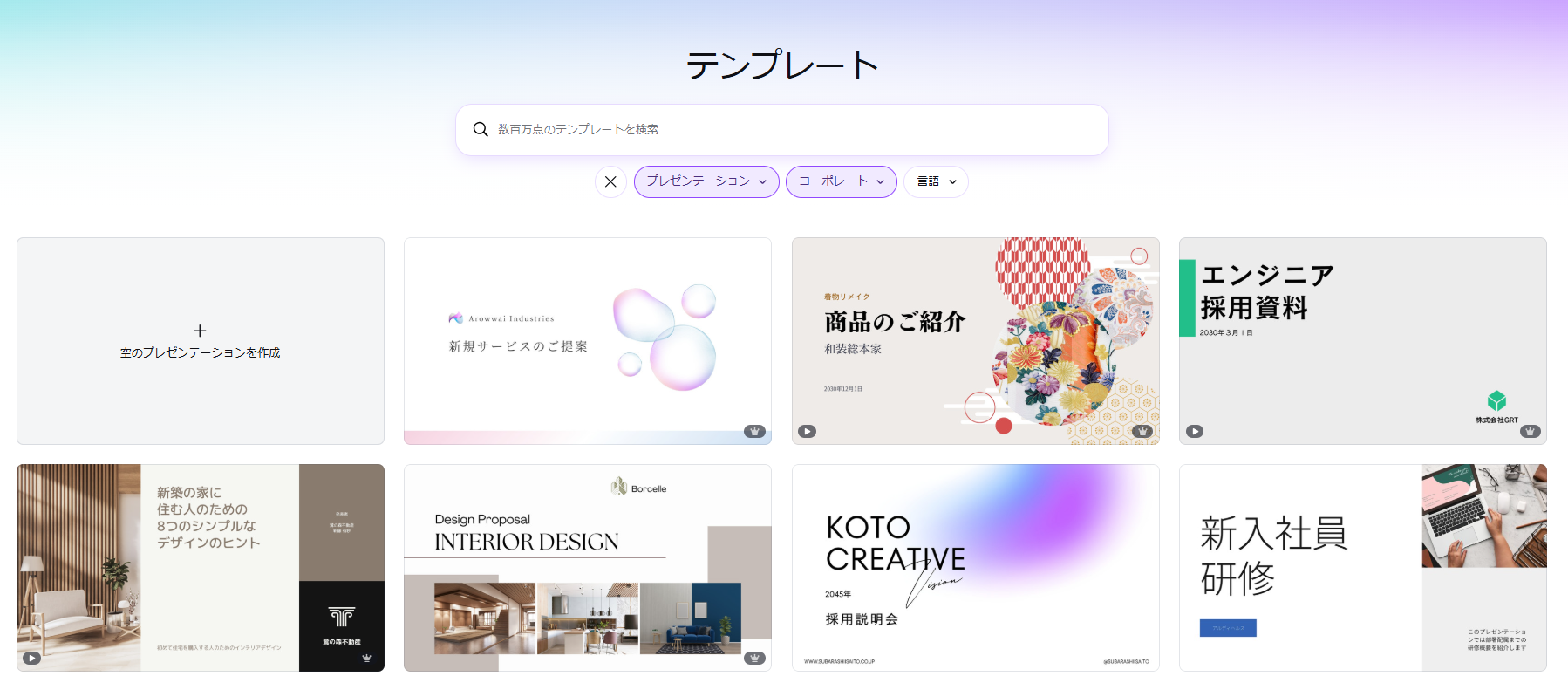Click the play icon on the 商品のご紹介 template

click(x=808, y=431)
